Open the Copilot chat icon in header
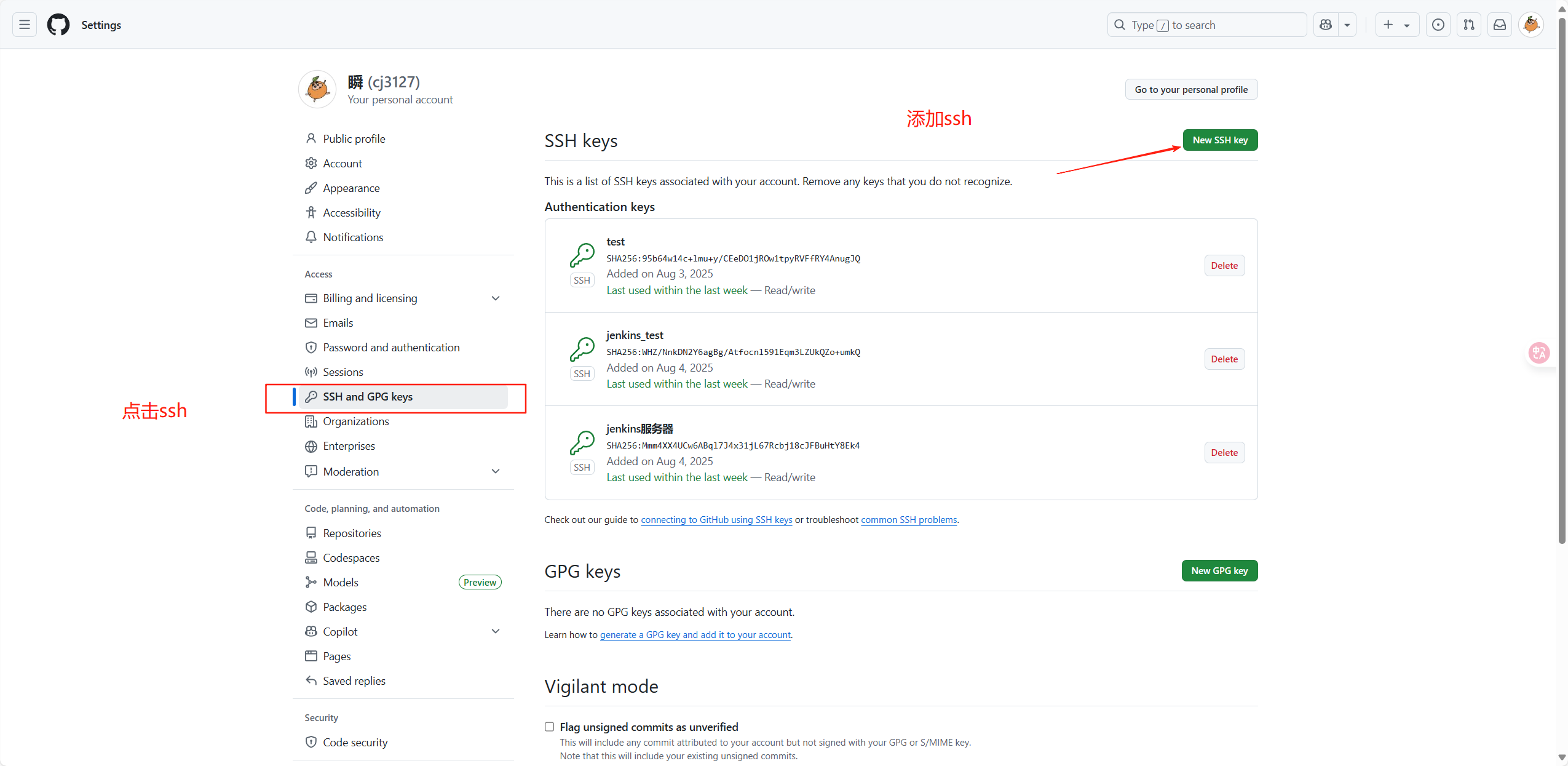Screen dimensions: 1568x766 click(1326, 25)
